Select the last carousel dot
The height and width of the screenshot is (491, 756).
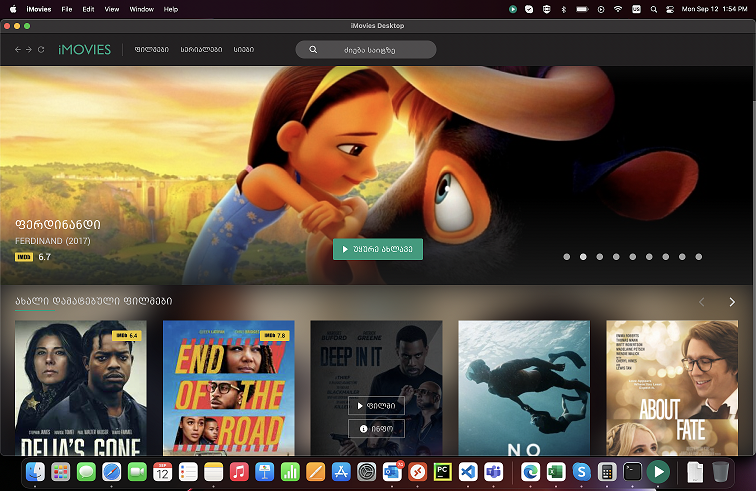699,257
